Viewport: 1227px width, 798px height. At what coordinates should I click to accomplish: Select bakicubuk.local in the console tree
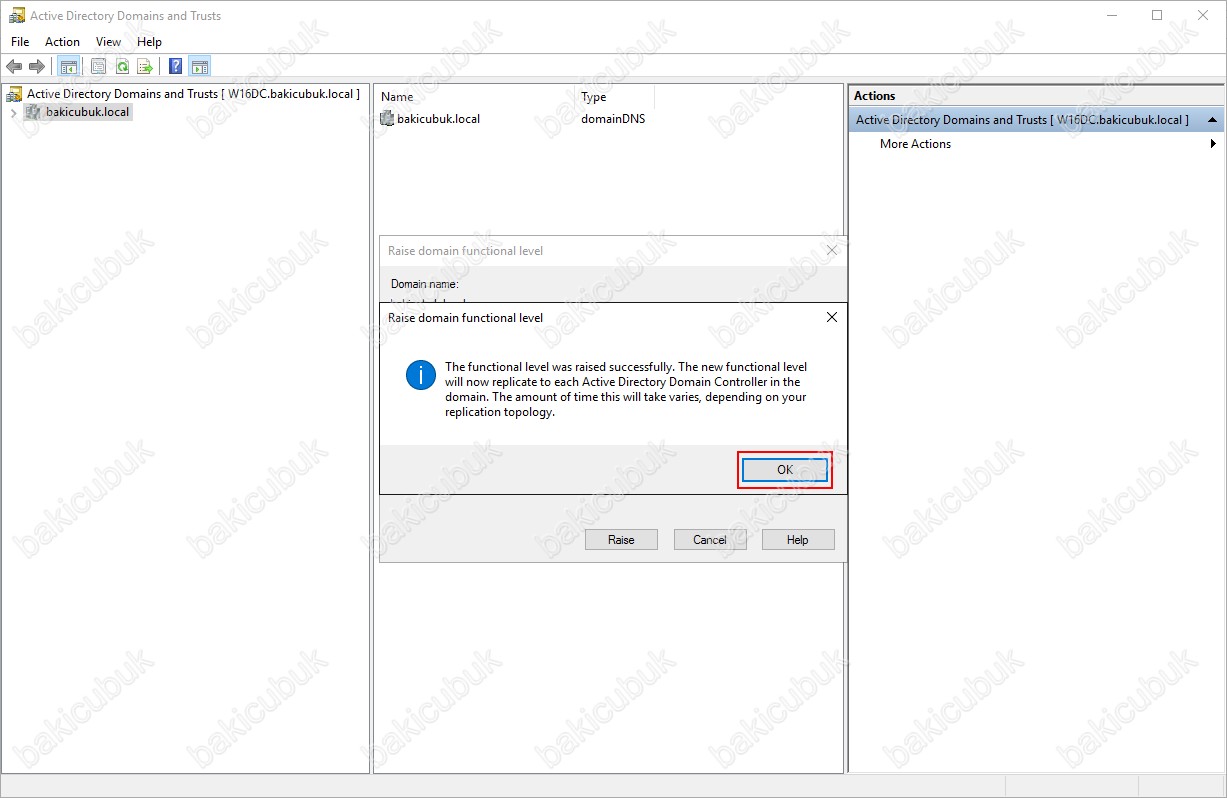87,112
